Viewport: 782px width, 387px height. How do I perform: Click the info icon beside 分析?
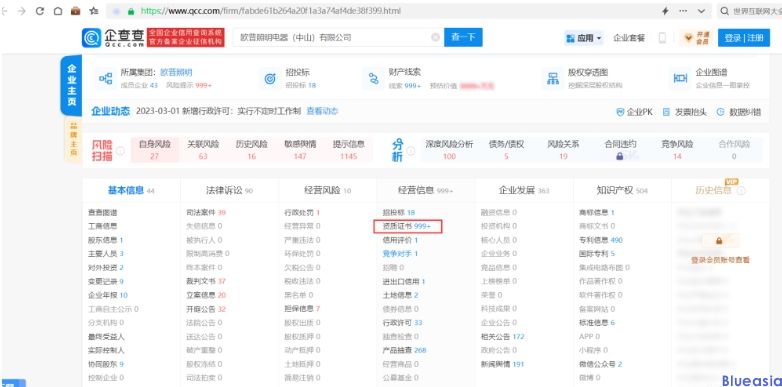[x=410, y=150]
